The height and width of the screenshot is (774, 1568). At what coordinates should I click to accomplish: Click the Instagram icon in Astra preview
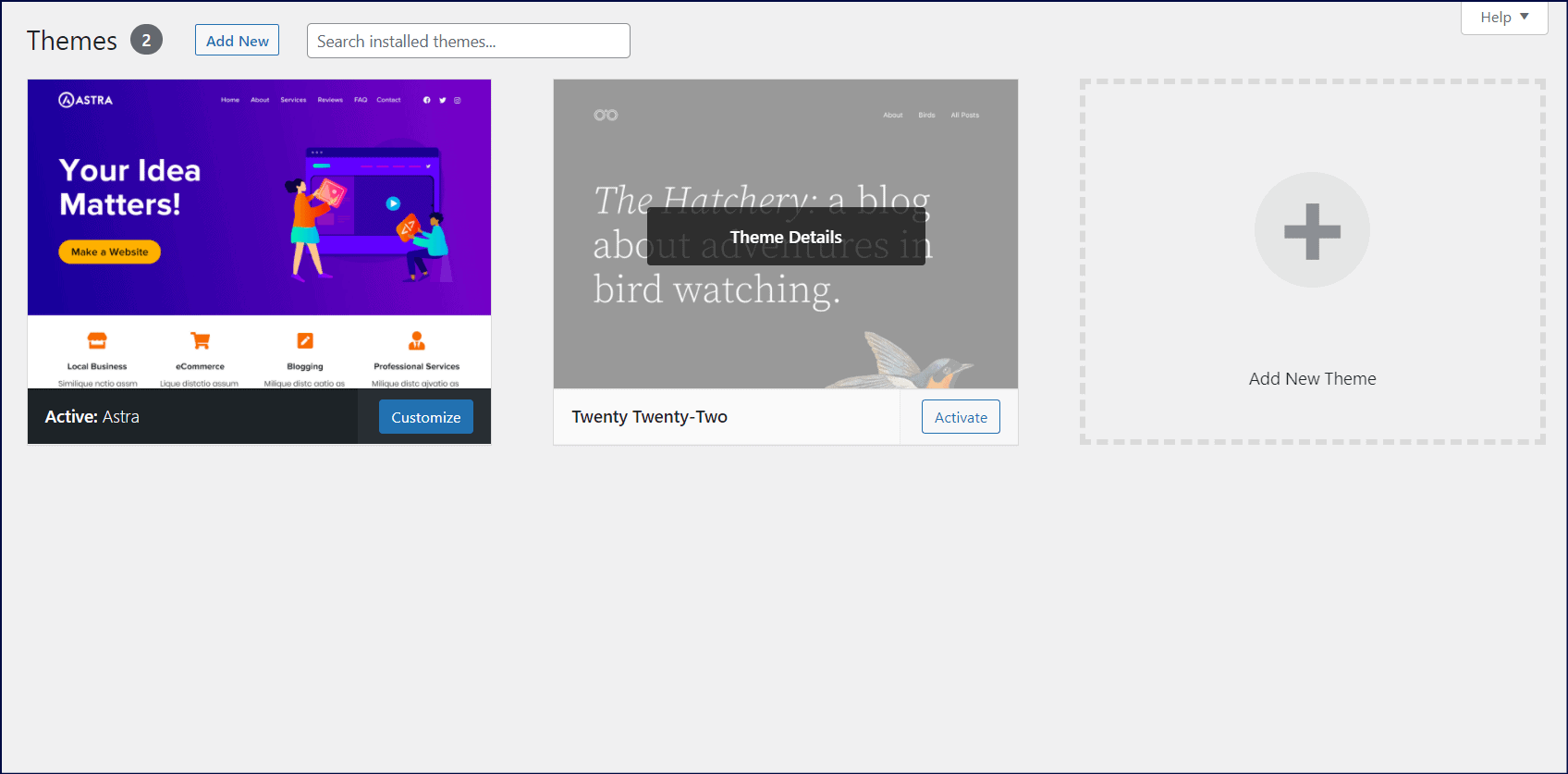(457, 100)
